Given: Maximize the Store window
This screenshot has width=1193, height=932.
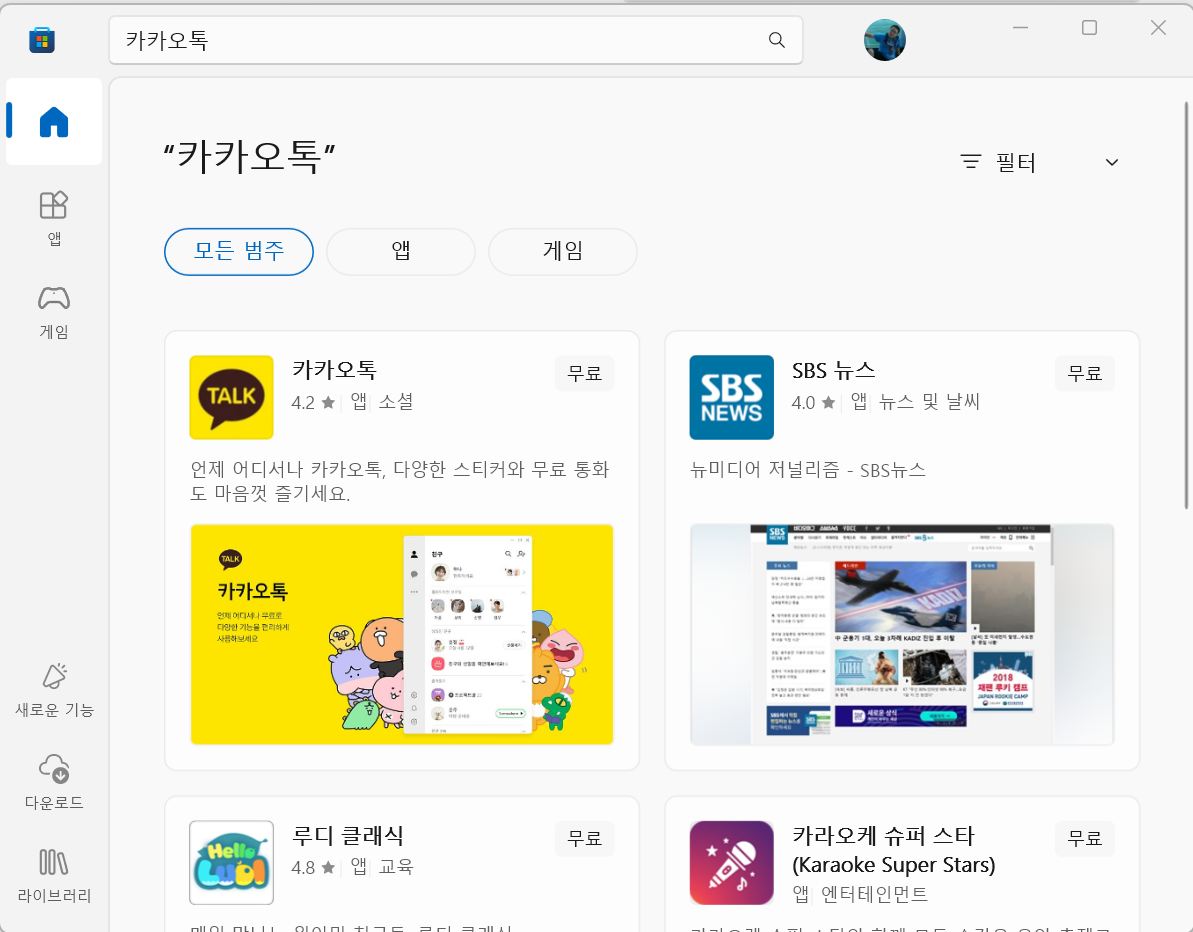Looking at the screenshot, I should click(x=1090, y=28).
